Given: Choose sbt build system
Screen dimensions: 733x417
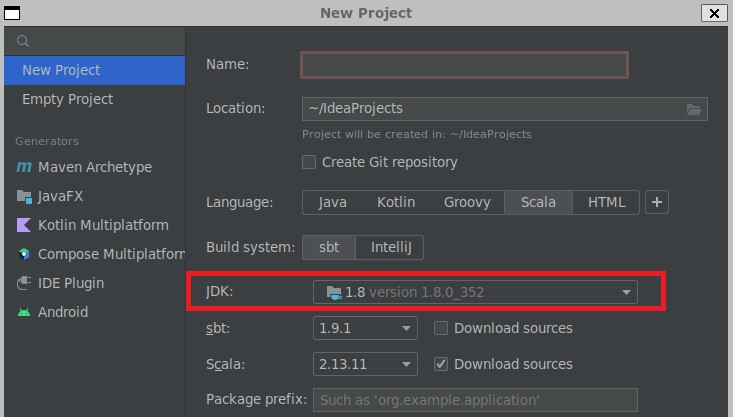Looking at the screenshot, I should tap(329, 247).
